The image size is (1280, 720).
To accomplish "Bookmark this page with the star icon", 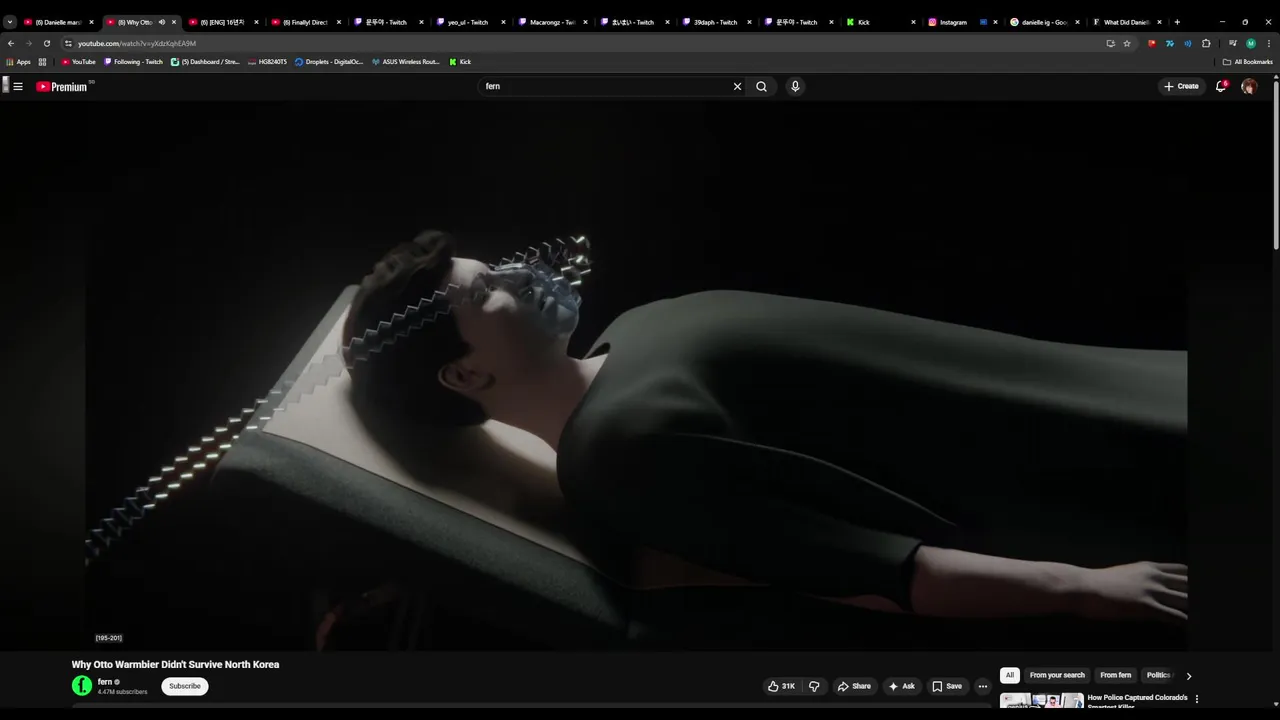I will coord(1127,43).
